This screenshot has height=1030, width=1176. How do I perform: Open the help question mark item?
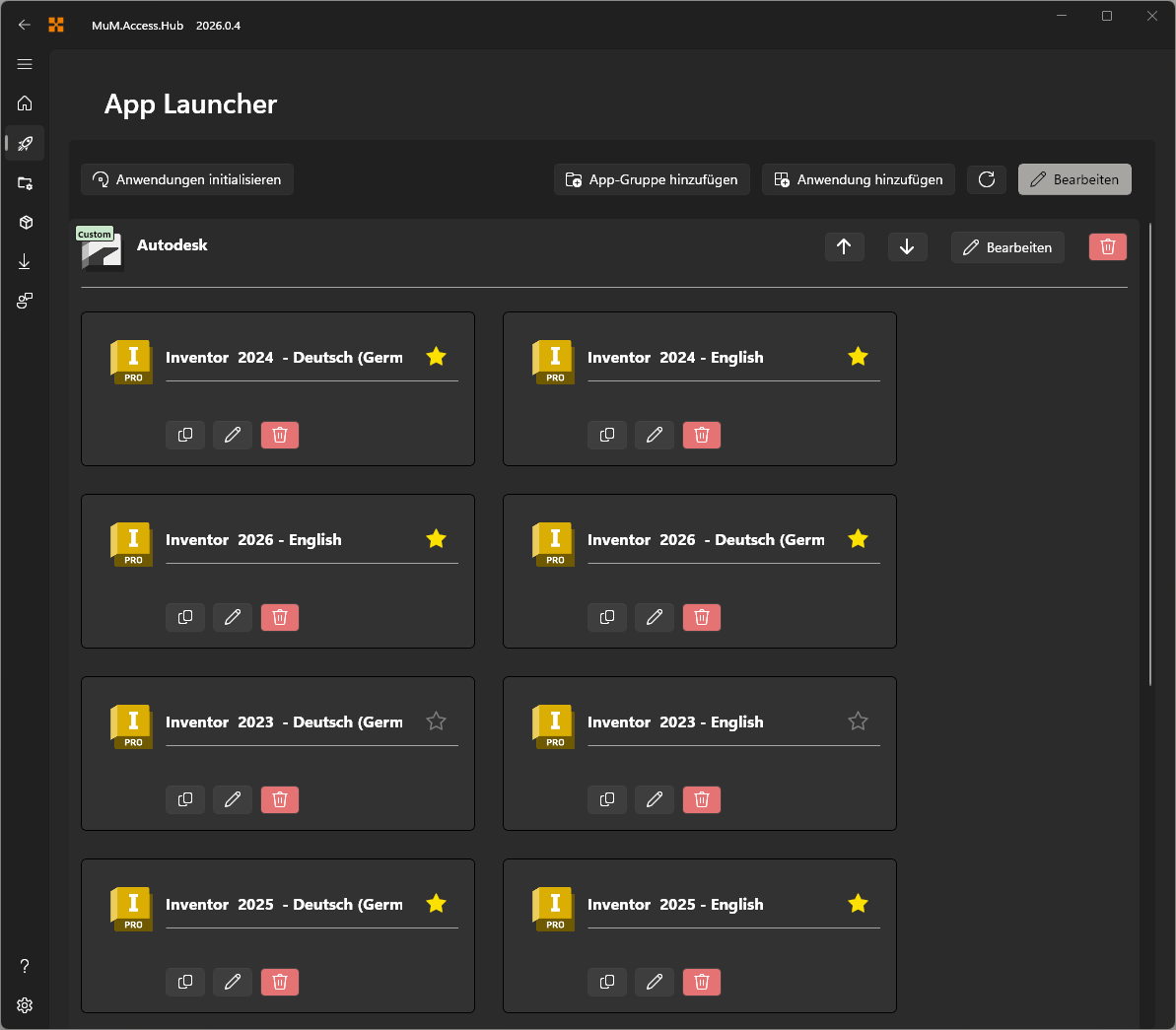[25, 966]
